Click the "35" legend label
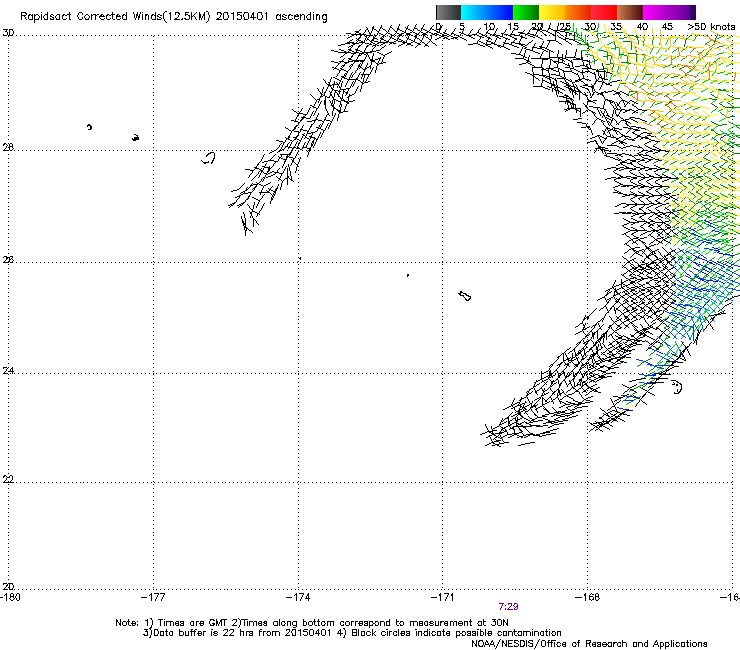Image resolution: width=740 pixels, height=650 pixels. pyautogui.click(x=616, y=26)
